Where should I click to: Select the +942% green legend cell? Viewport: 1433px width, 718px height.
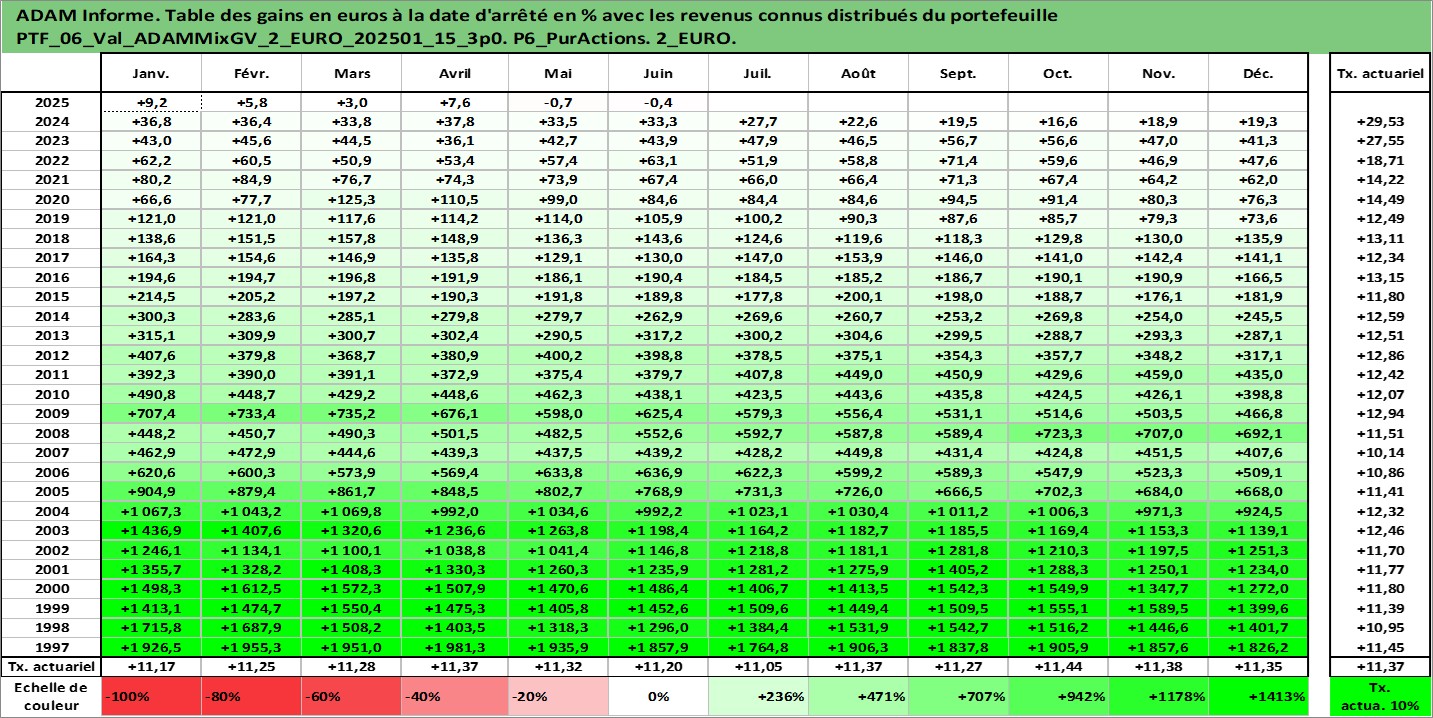[1058, 696]
